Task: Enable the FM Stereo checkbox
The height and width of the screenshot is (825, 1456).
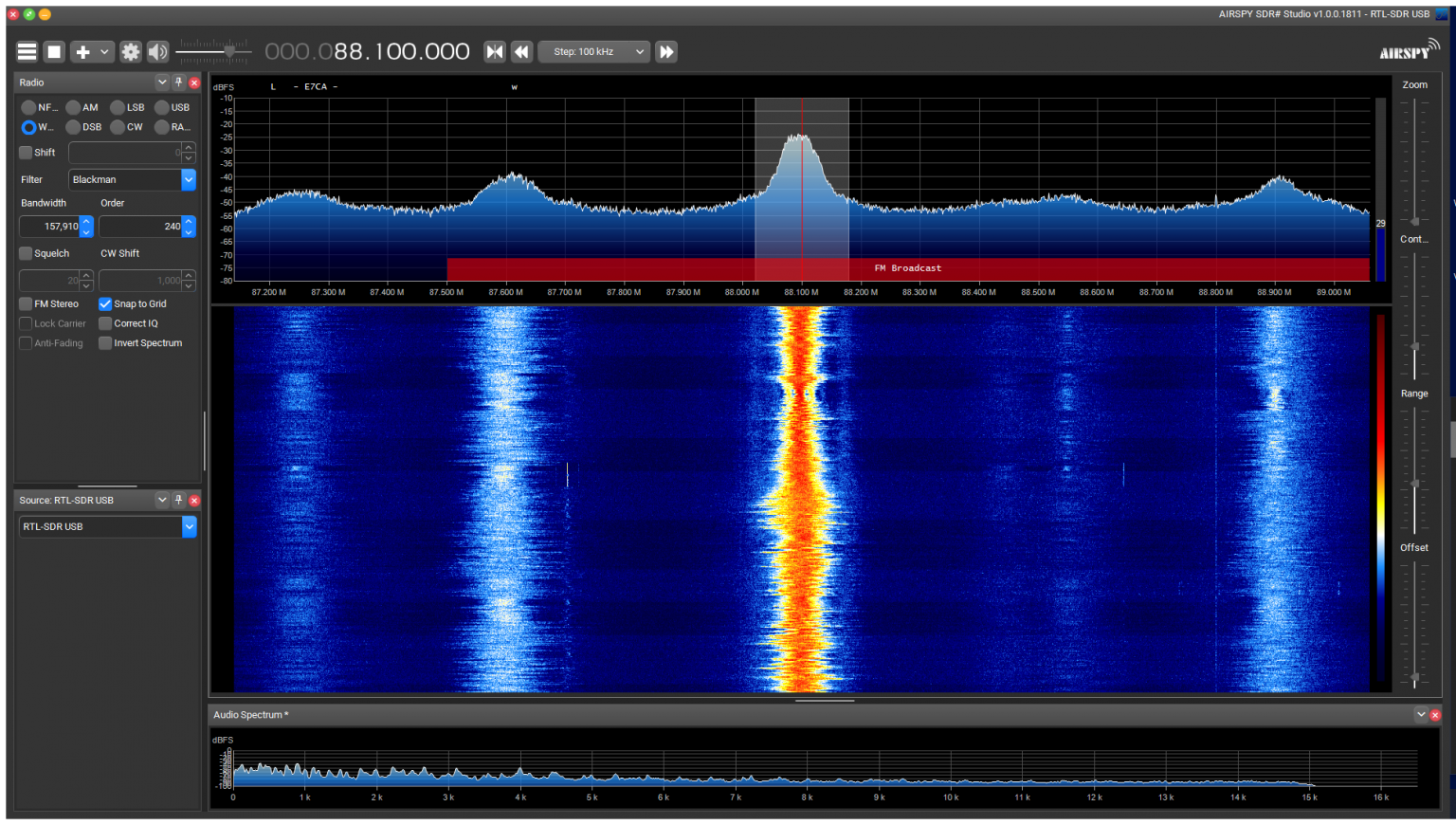Action: point(26,304)
